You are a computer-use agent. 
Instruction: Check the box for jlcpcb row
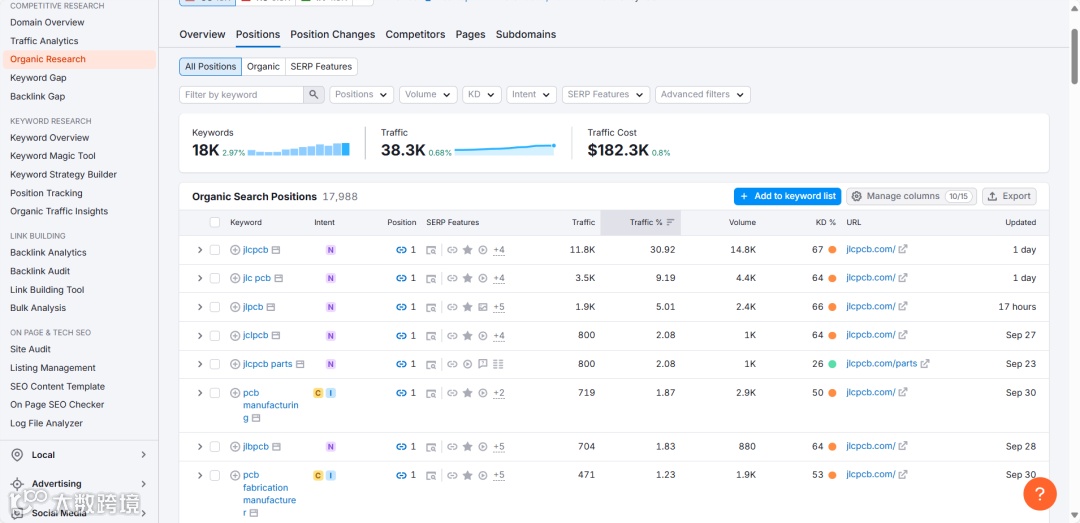click(215, 250)
